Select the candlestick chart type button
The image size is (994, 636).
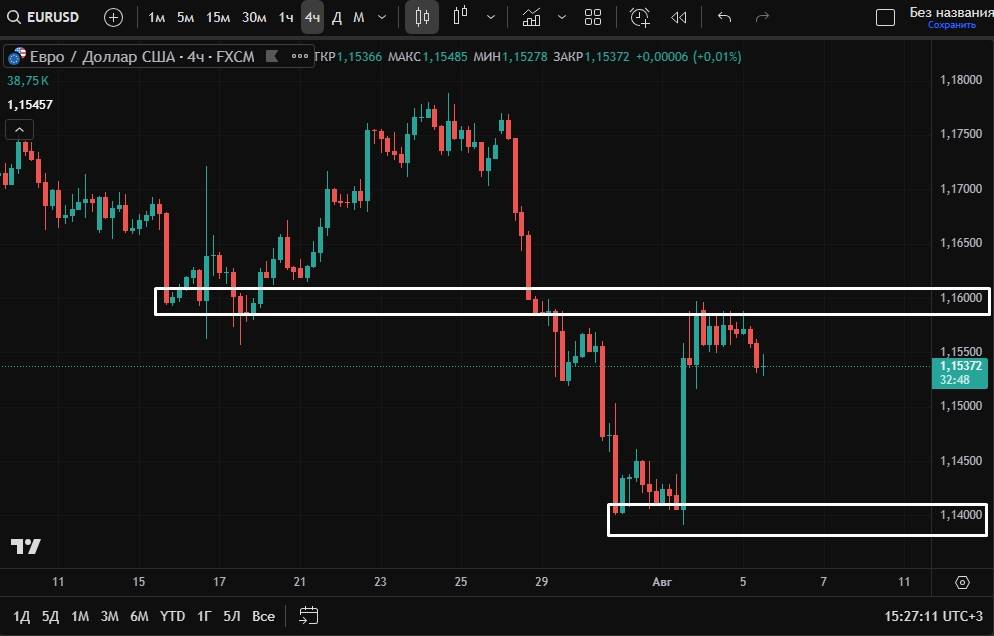422,17
